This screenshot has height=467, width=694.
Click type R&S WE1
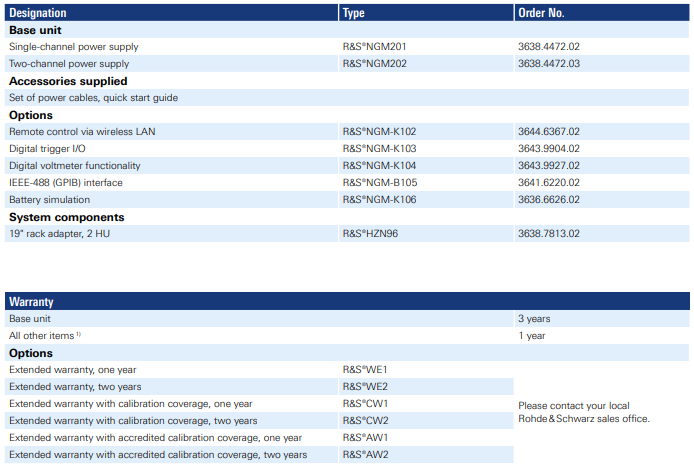tap(365, 370)
